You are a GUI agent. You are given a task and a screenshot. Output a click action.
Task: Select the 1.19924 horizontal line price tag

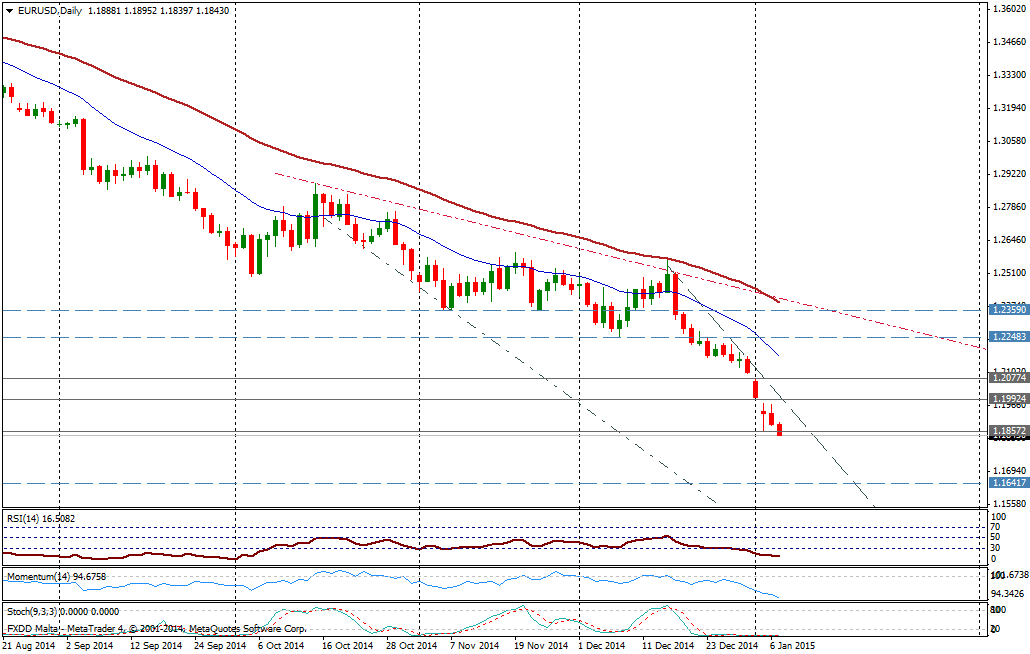[1008, 399]
